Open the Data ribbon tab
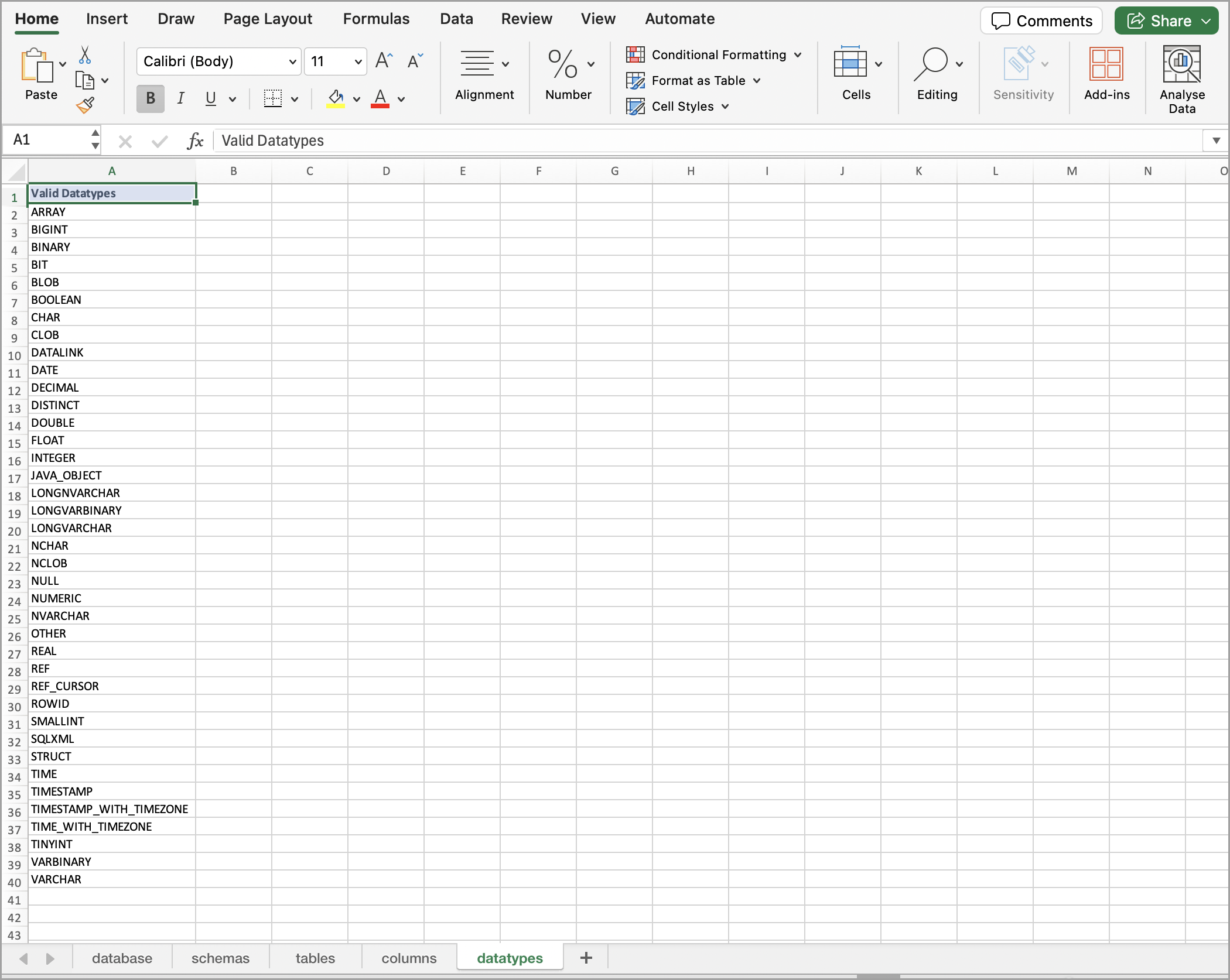The image size is (1230, 980). pyautogui.click(x=456, y=19)
